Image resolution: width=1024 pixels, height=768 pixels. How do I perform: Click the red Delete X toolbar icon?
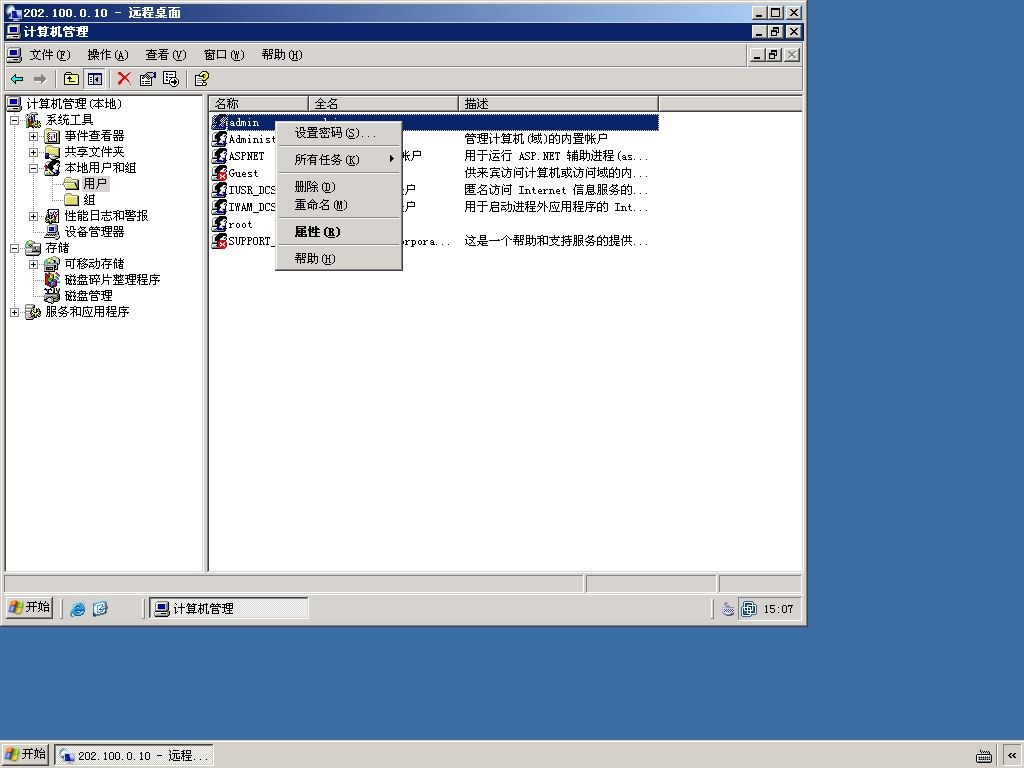click(124, 79)
